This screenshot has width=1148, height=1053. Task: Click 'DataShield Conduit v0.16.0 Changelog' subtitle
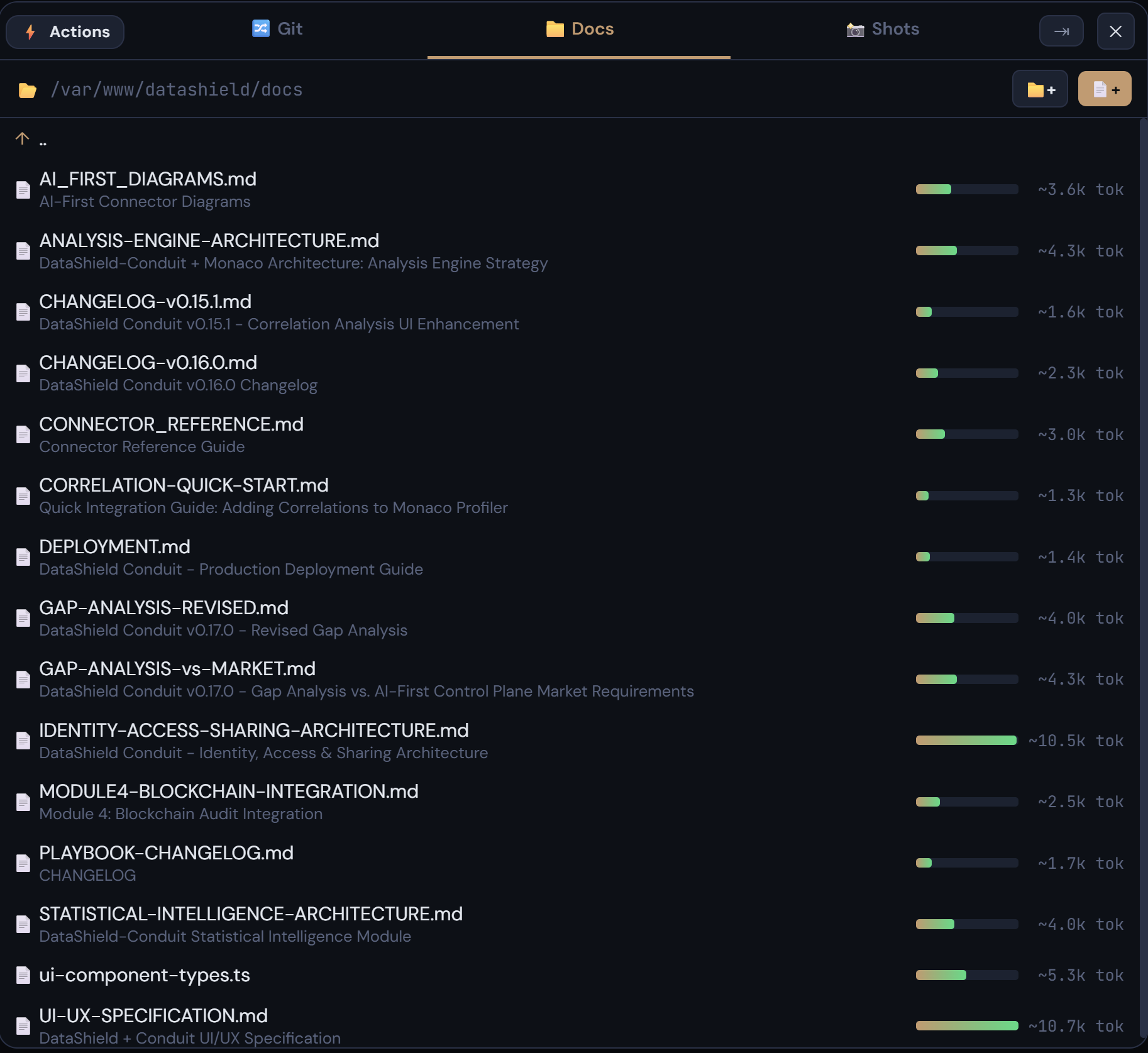pyautogui.click(x=179, y=385)
